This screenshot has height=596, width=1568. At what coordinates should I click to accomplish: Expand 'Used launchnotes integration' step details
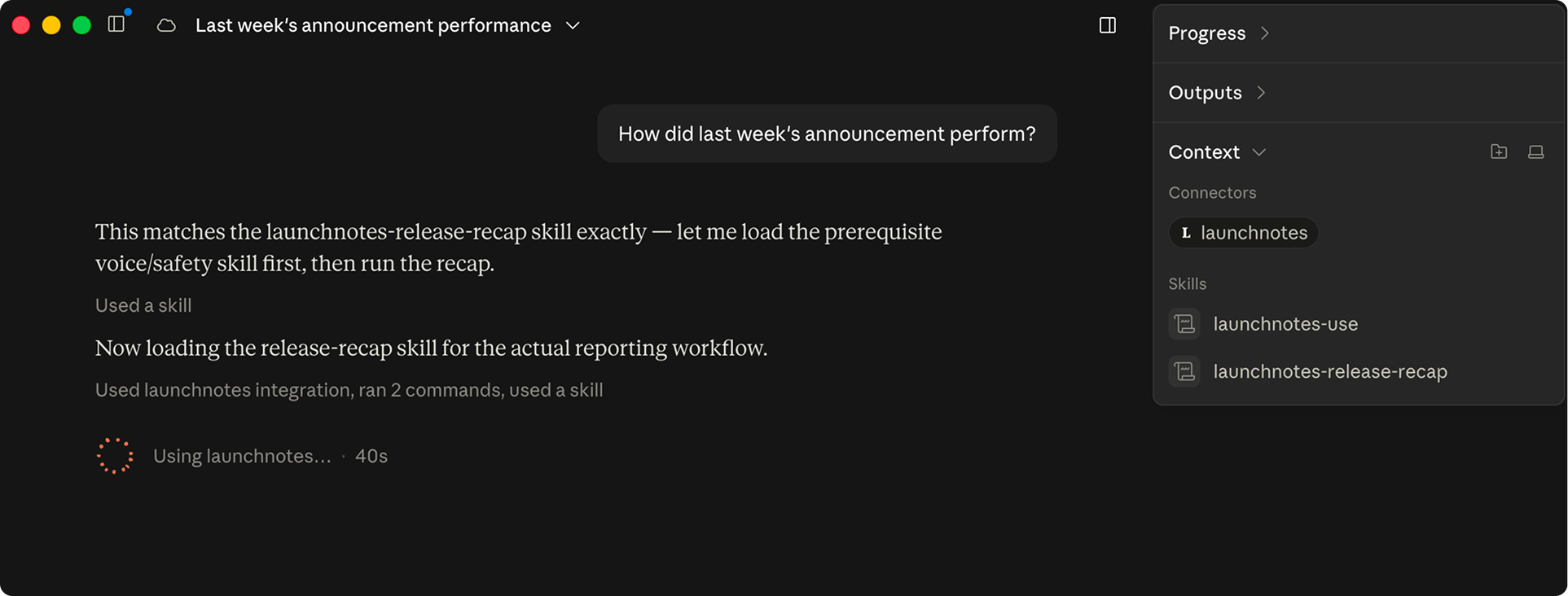click(x=349, y=390)
